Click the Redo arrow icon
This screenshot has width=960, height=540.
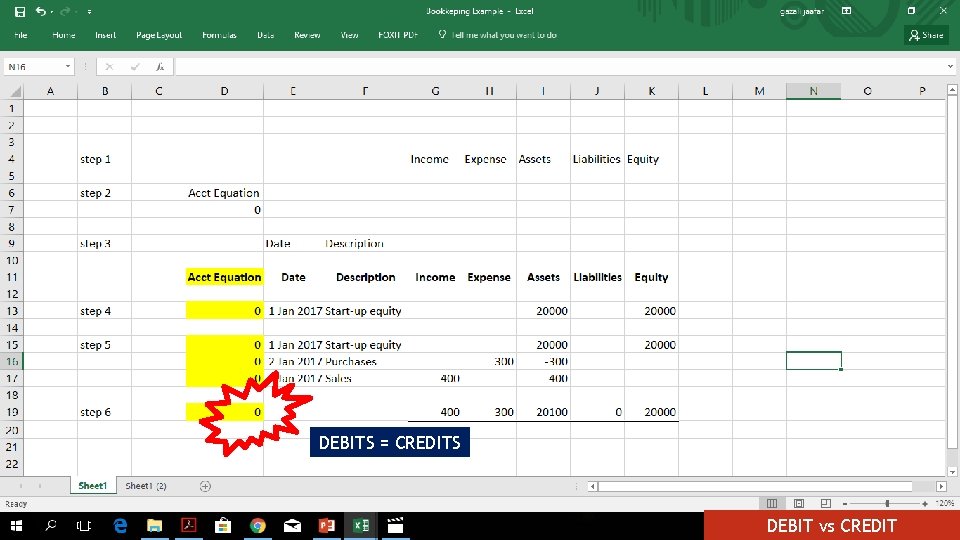66,11
